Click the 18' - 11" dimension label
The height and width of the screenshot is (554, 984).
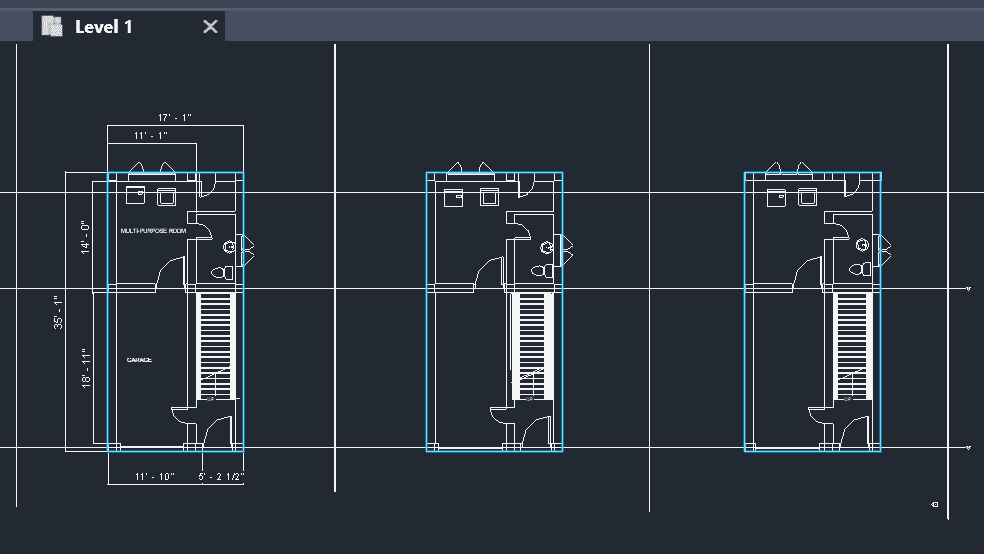86,369
